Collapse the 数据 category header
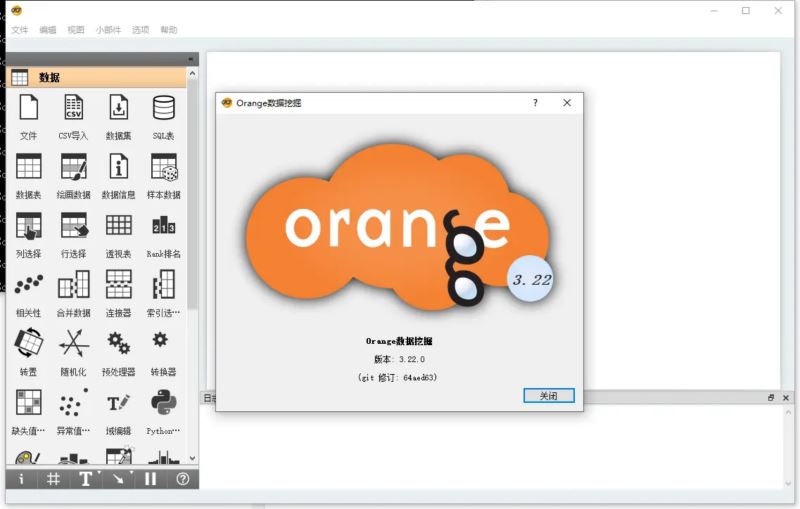The height and width of the screenshot is (509, 800). point(100,77)
